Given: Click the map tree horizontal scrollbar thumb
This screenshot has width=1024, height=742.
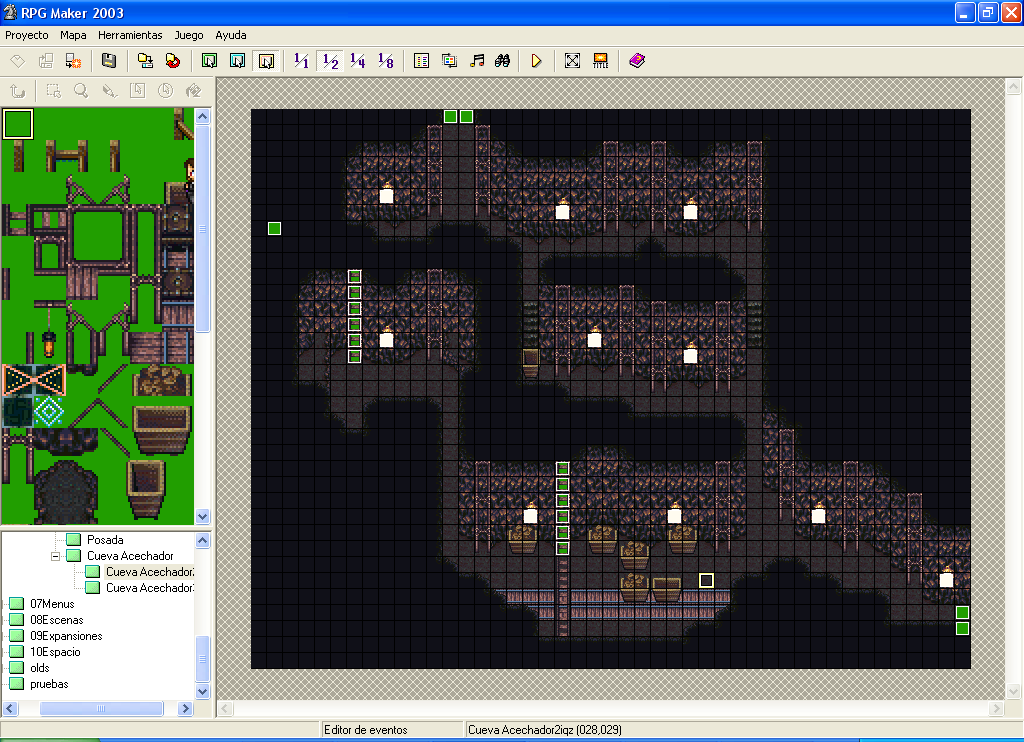Looking at the screenshot, I should click(101, 709).
